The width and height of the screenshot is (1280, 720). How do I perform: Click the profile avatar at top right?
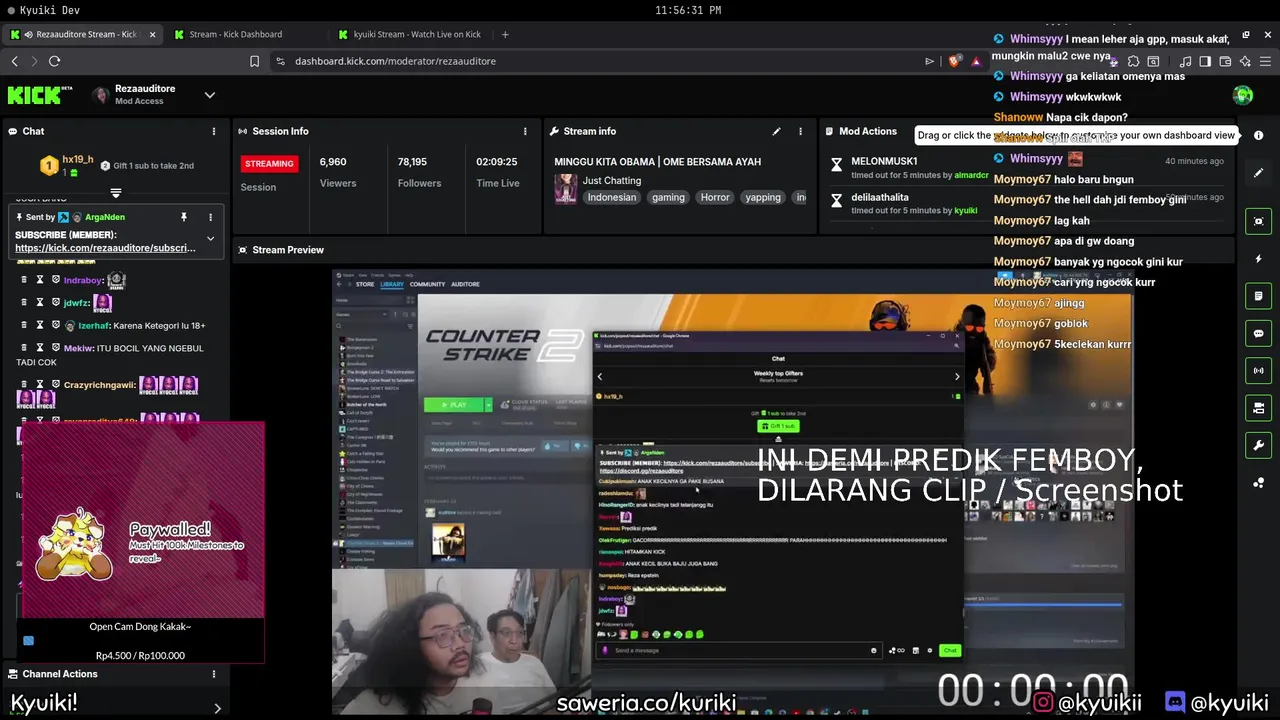tap(1243, 95)
